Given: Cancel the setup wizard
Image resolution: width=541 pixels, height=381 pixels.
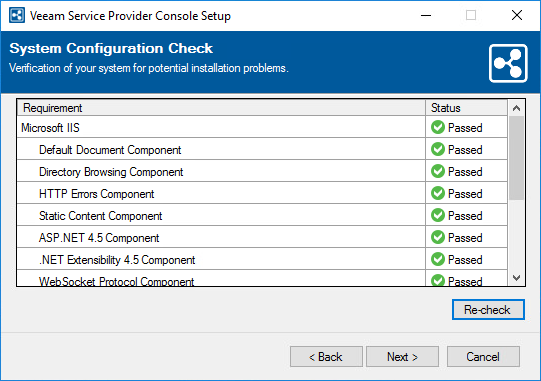Looking at the screenshot, I should tap(483, 356).
